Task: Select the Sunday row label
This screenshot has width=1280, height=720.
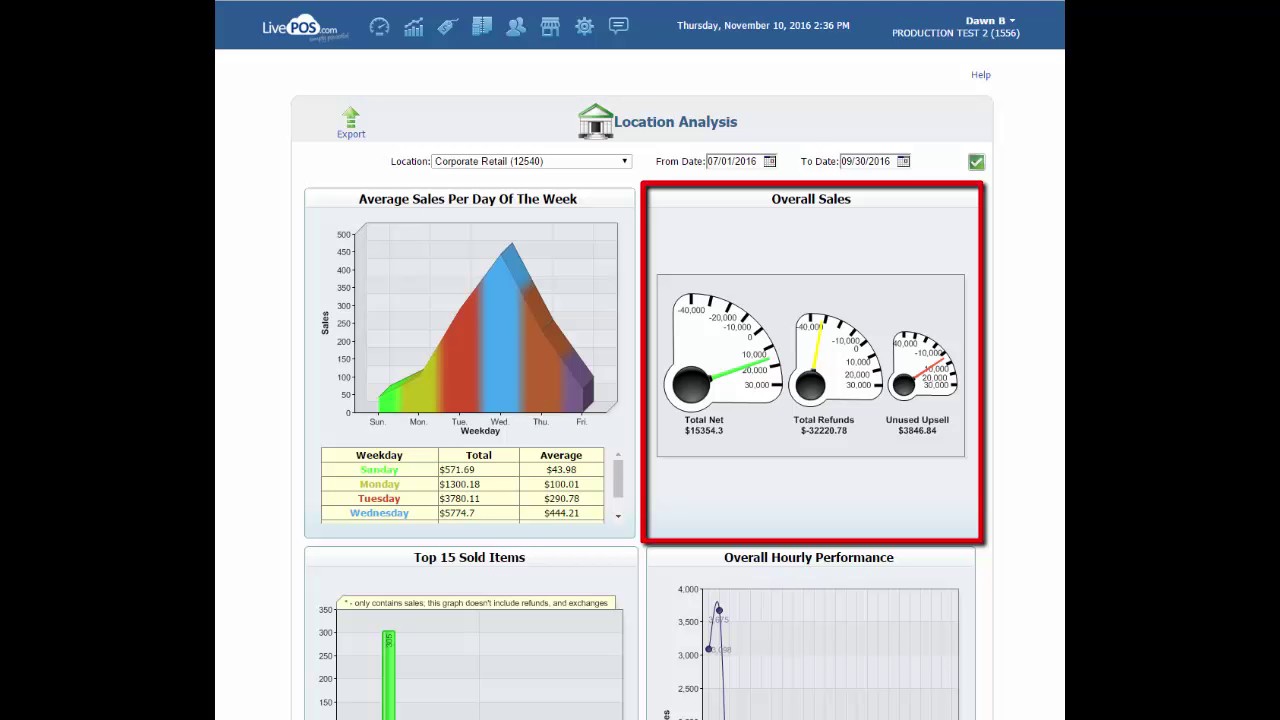Action: point(379,470)
